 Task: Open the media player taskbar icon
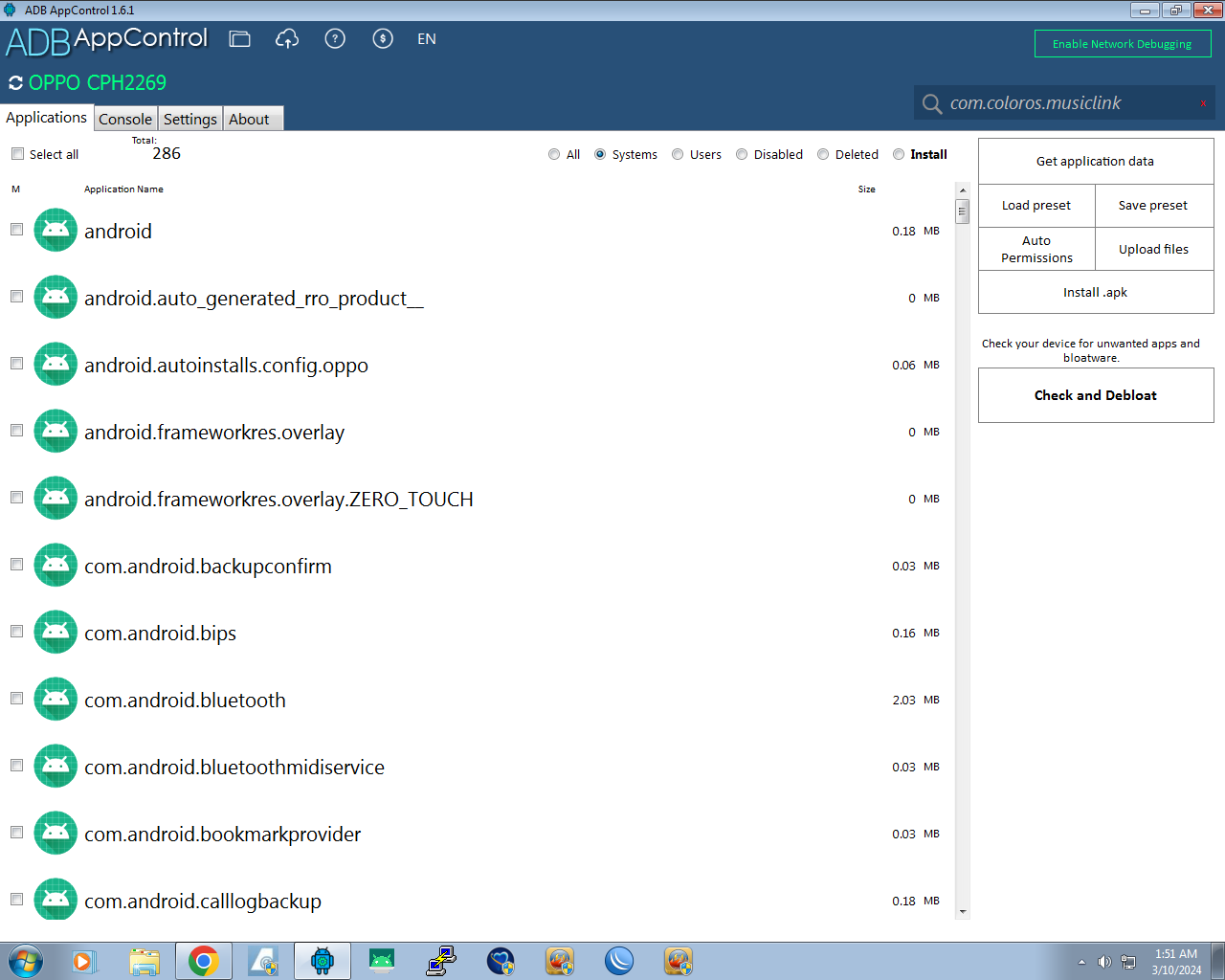(85, 961)
